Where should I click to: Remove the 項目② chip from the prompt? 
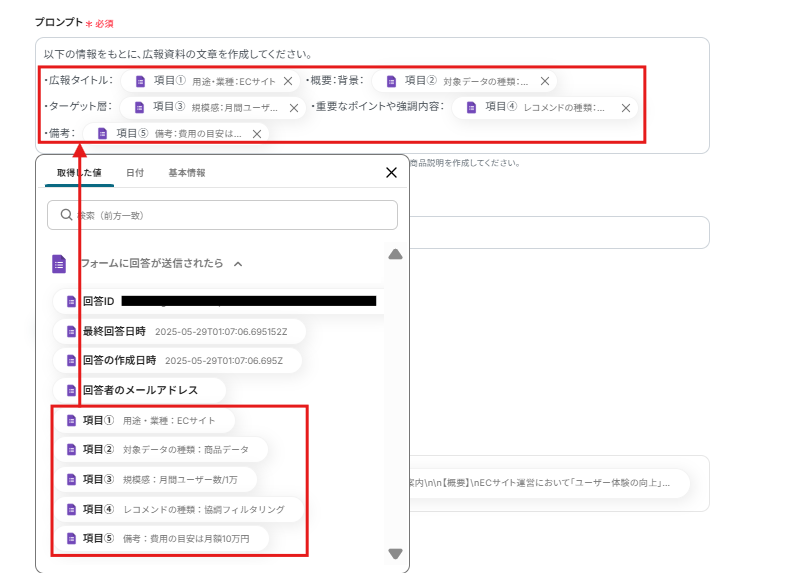545,81
